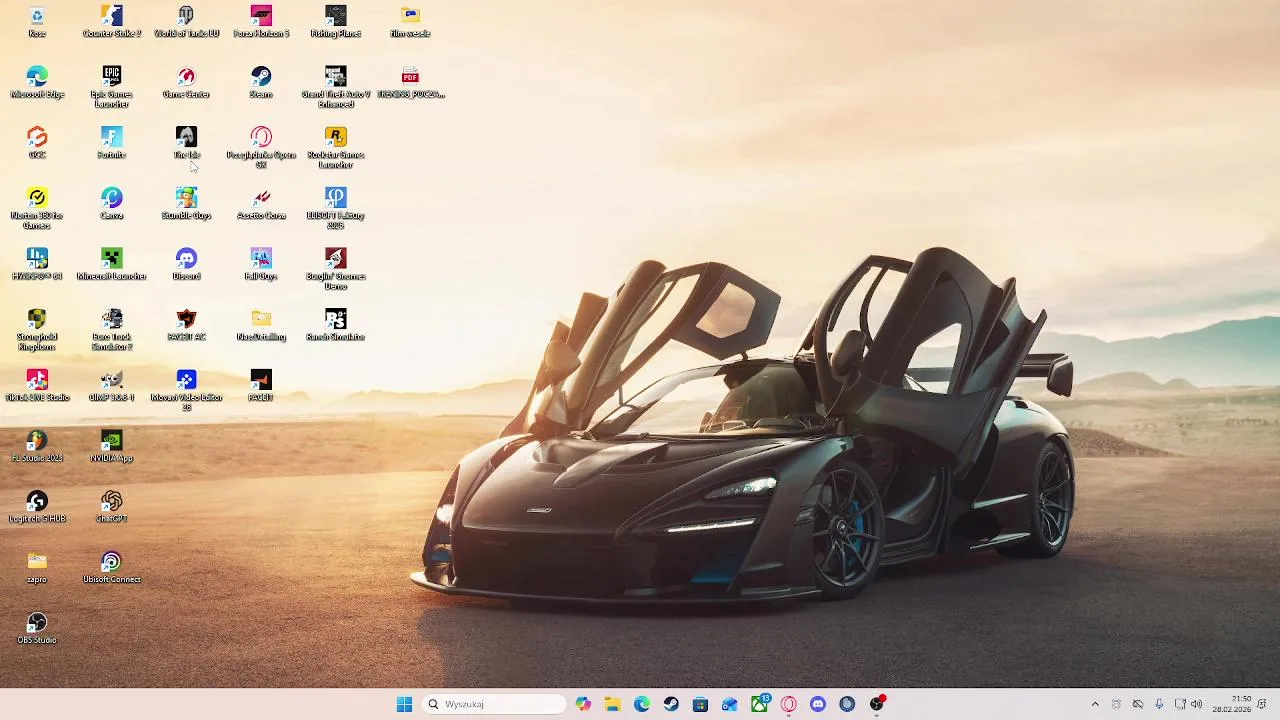
Task: Select the Fishing Planet shortcut
Action: (x=336, y=22)
